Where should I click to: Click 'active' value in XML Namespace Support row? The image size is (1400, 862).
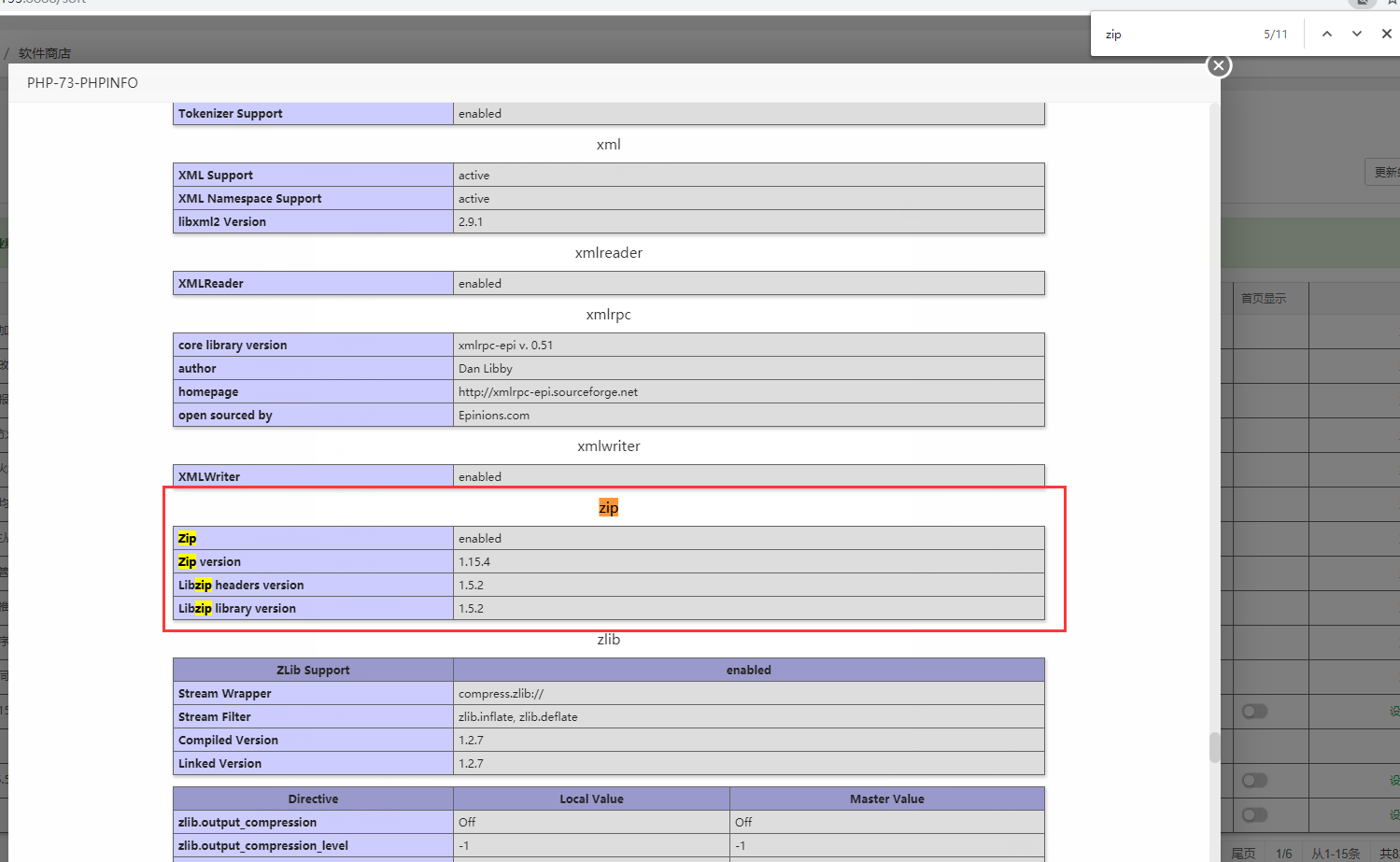point(474,199)
